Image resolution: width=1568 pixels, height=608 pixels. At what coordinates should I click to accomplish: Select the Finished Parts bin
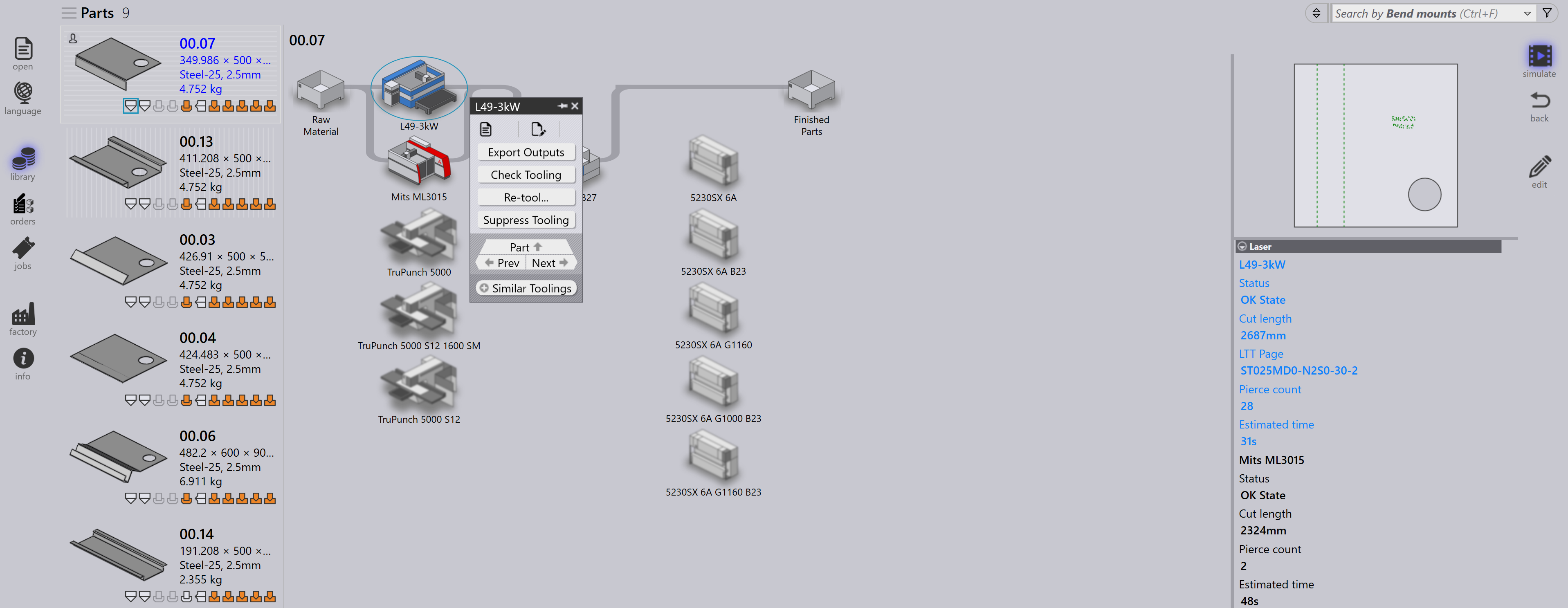click(811, 90)
